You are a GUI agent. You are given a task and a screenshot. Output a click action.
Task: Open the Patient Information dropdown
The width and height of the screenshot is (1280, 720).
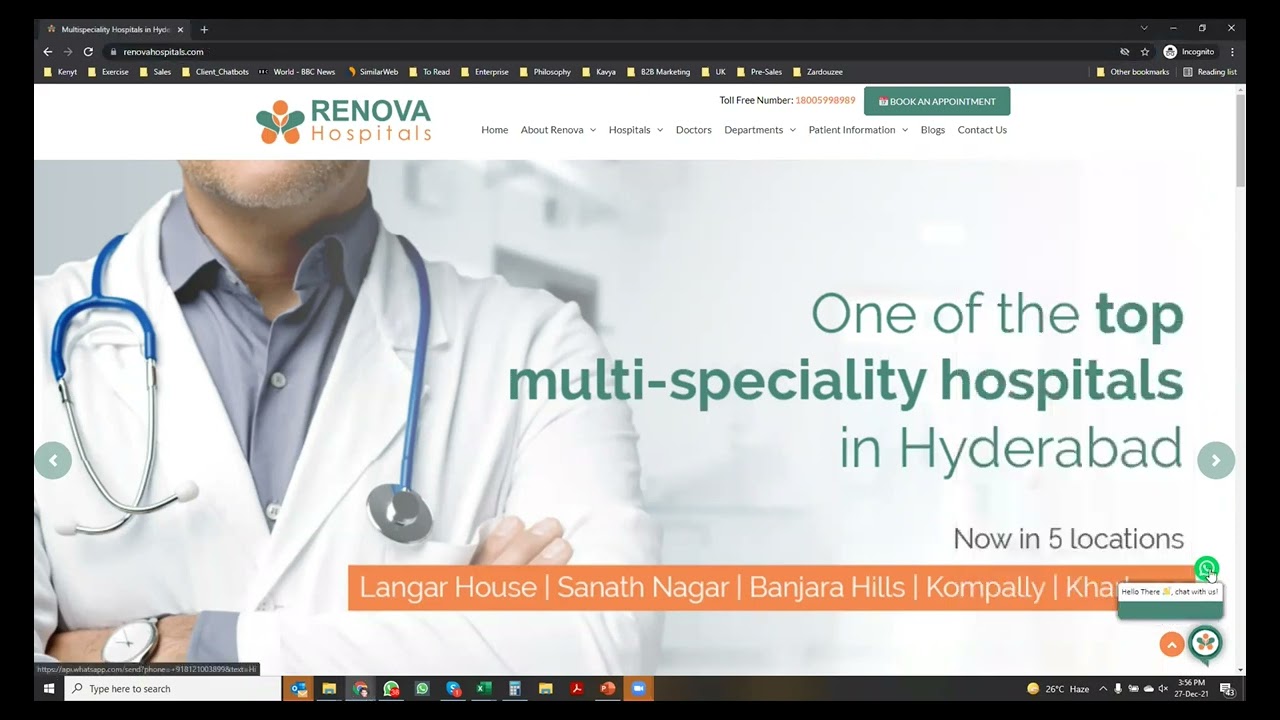(x=857, y=130)
